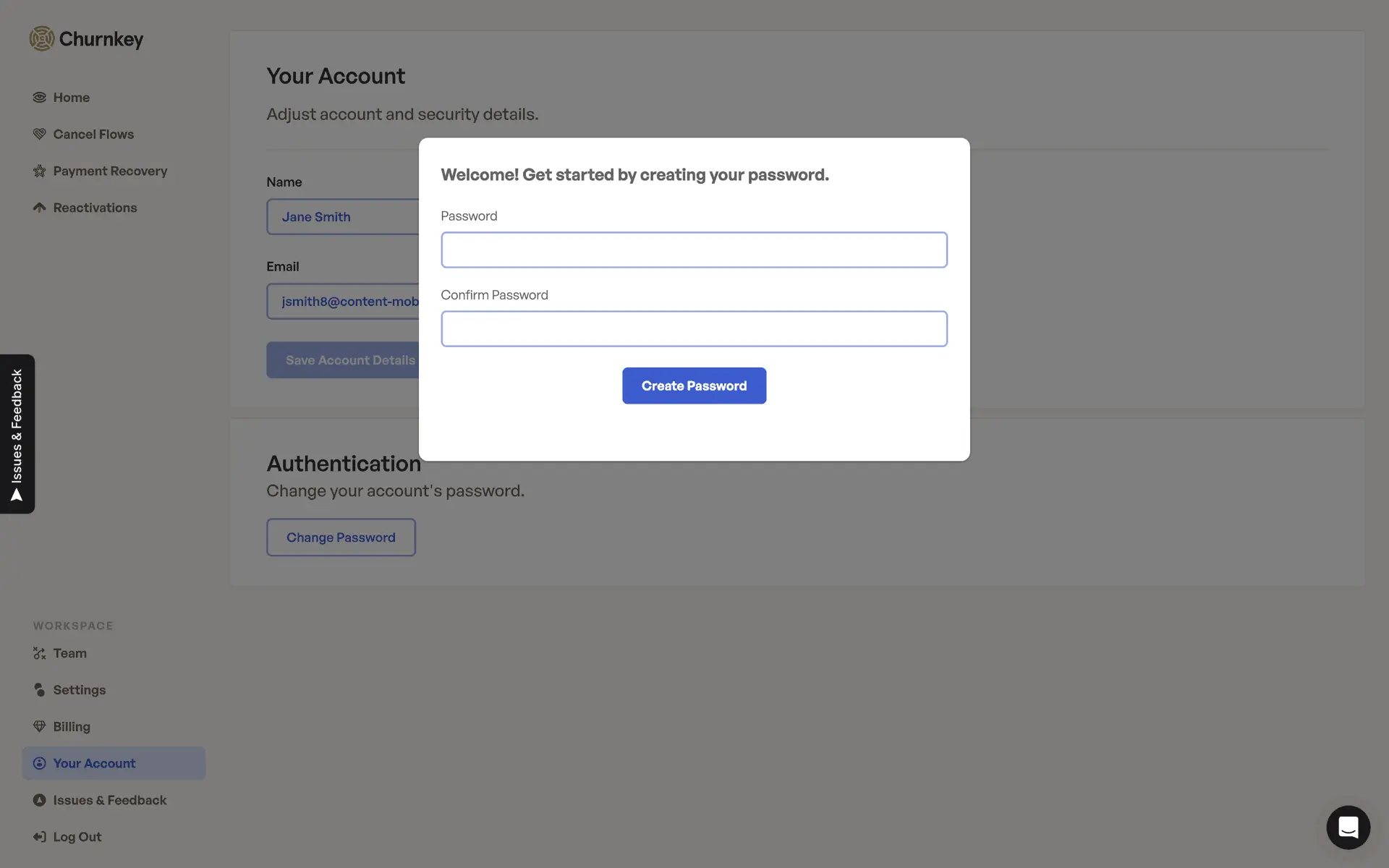Click the Churnkey logo icon
Screen dimensions: 1389x868
42,39
